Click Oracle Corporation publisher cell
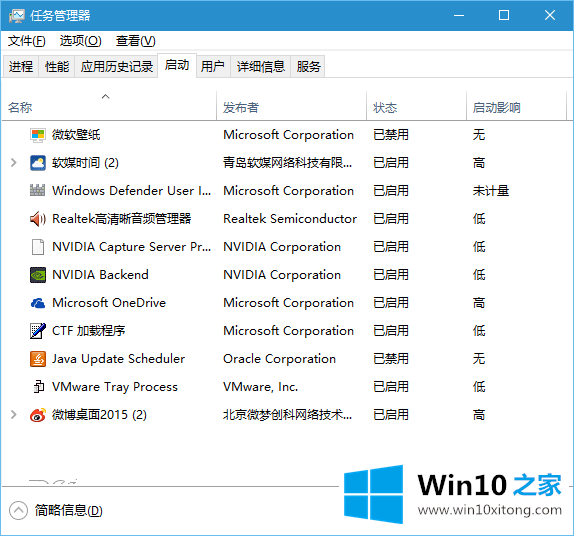 point(279,359)
